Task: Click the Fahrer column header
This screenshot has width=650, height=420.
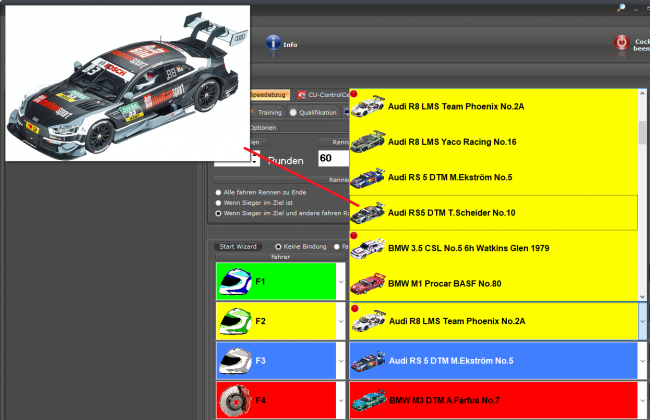Action: click(280, 257)
